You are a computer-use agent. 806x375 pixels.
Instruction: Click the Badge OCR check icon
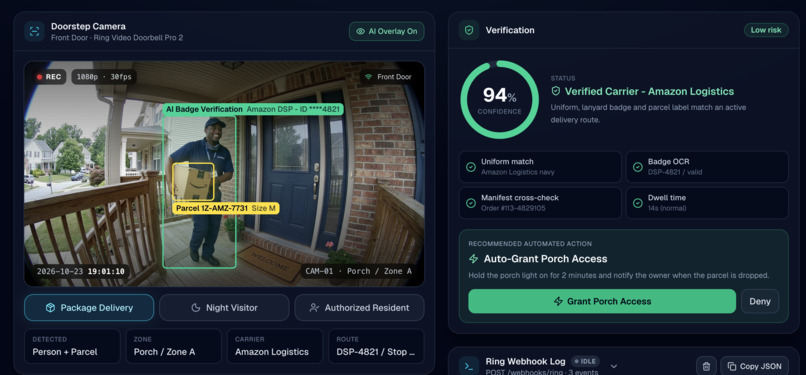[x=637, y=167]
